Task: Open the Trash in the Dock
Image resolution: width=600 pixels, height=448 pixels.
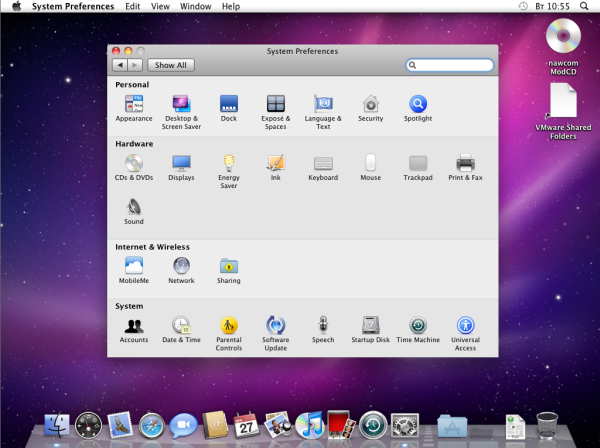Action: 547,425
